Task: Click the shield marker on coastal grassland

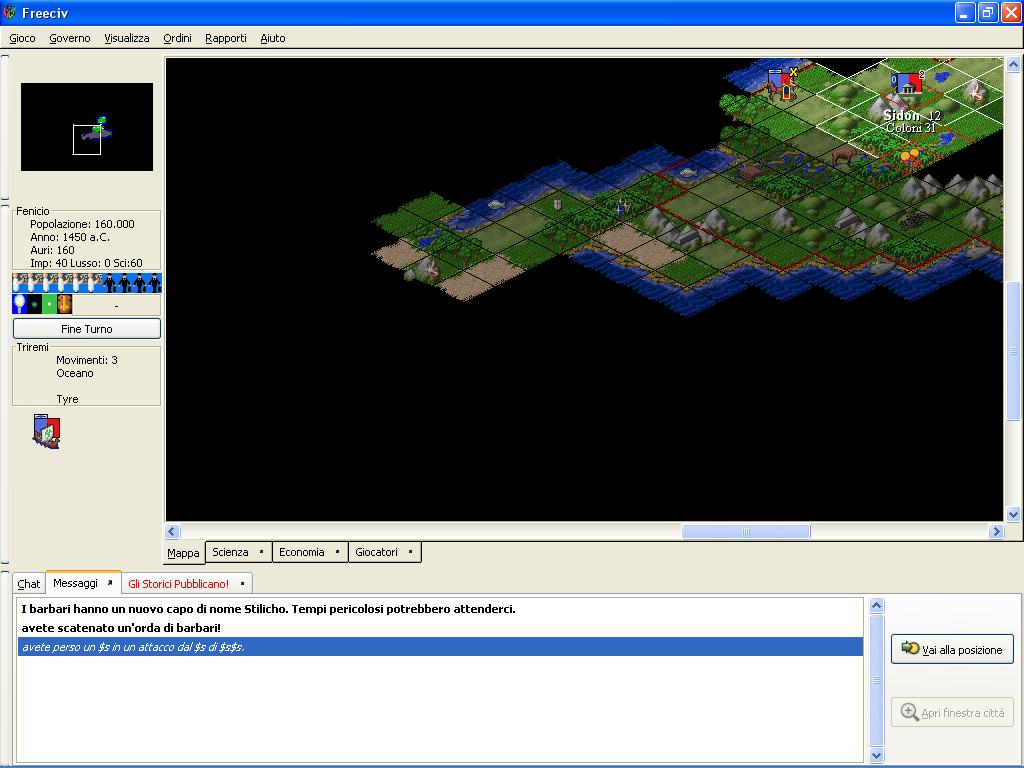Action: 557,205
